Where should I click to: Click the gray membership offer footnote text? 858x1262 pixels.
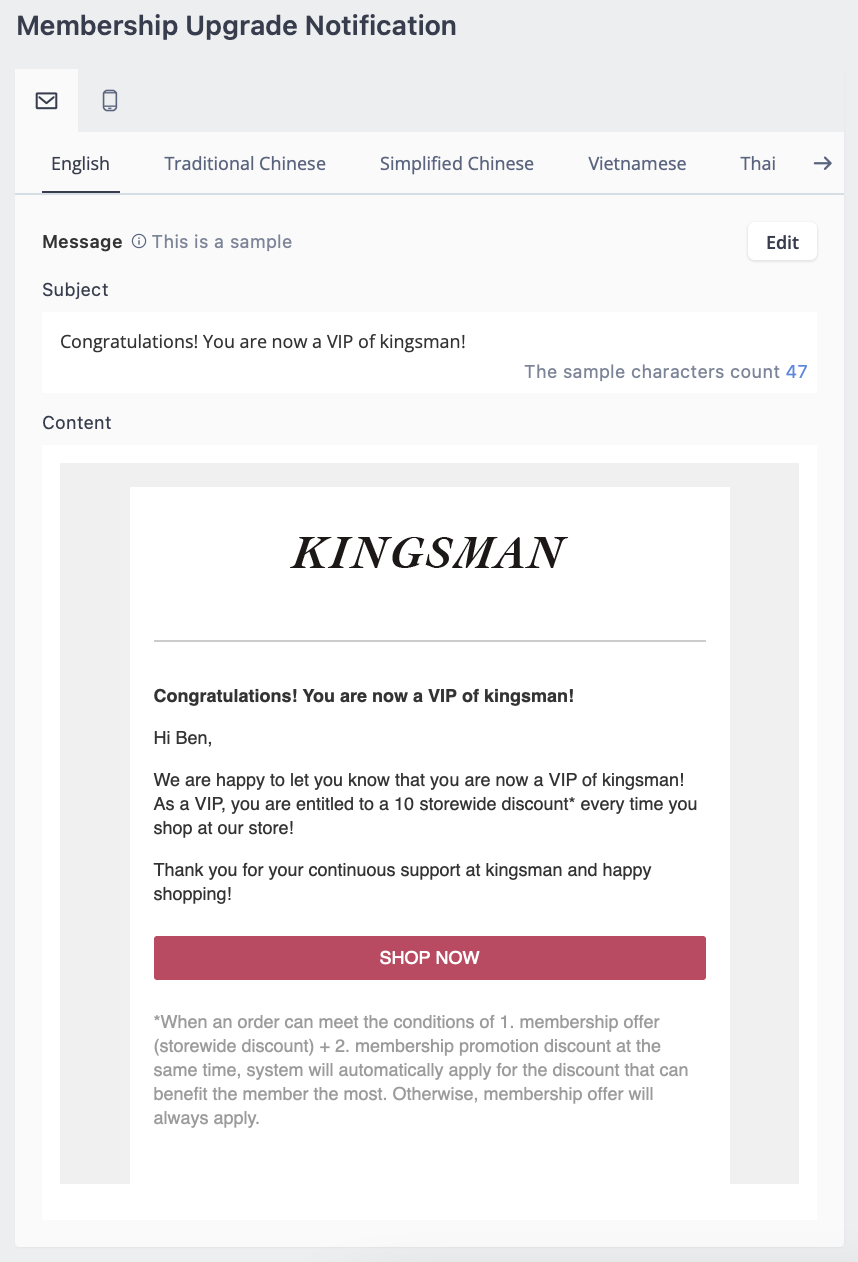[421, 1070]
